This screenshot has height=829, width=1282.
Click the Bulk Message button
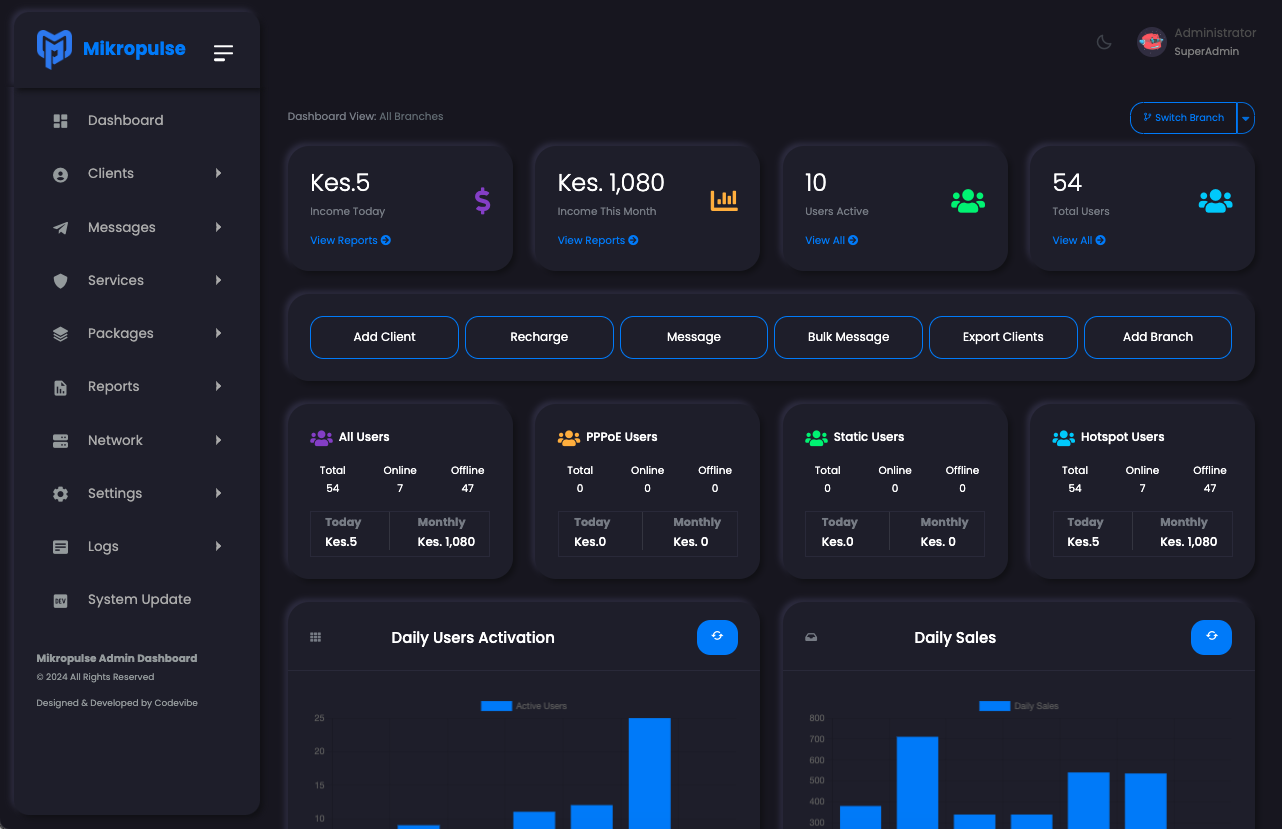point(848,337)
